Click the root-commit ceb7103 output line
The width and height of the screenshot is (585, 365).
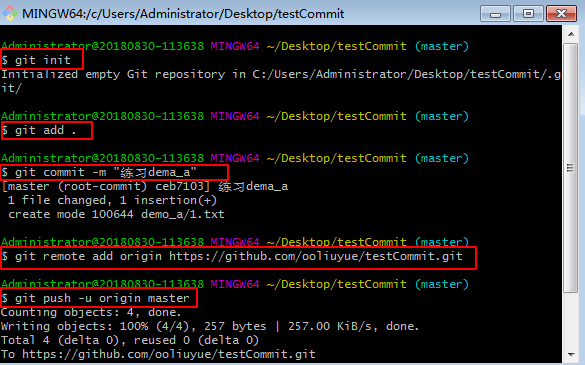145,186
